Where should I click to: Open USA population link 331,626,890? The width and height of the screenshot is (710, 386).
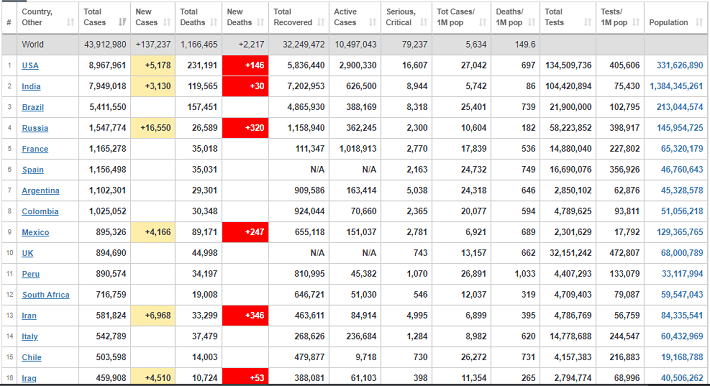click(x=680, y=66)
